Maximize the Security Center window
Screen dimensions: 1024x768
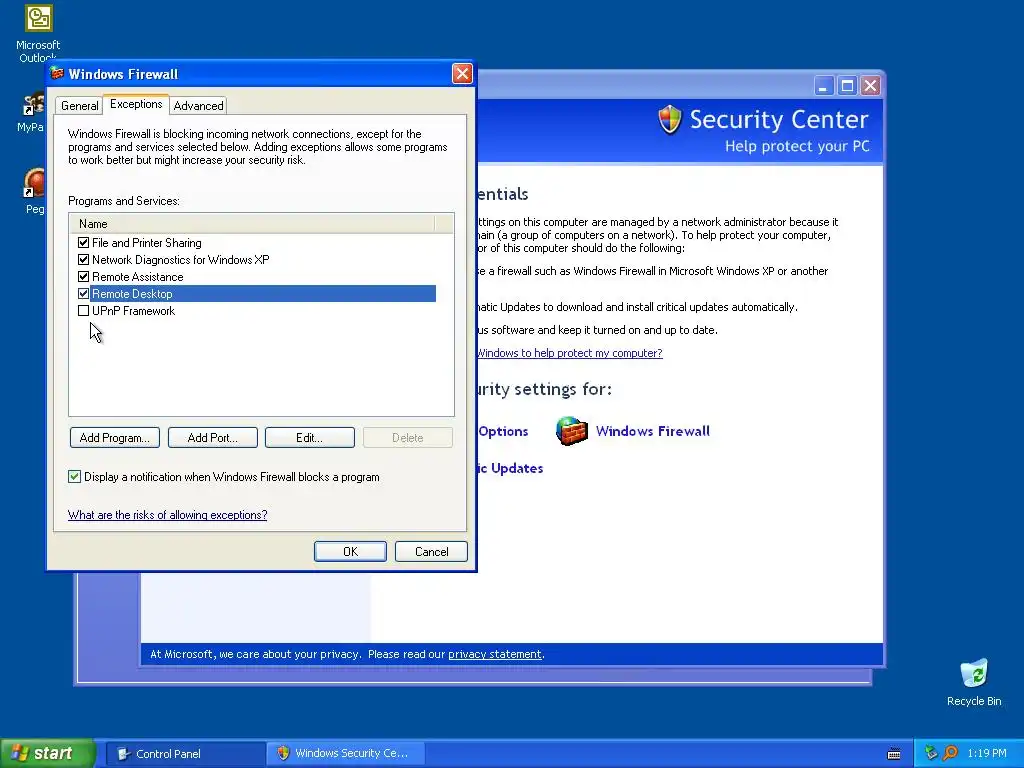[x=847, y=86]
